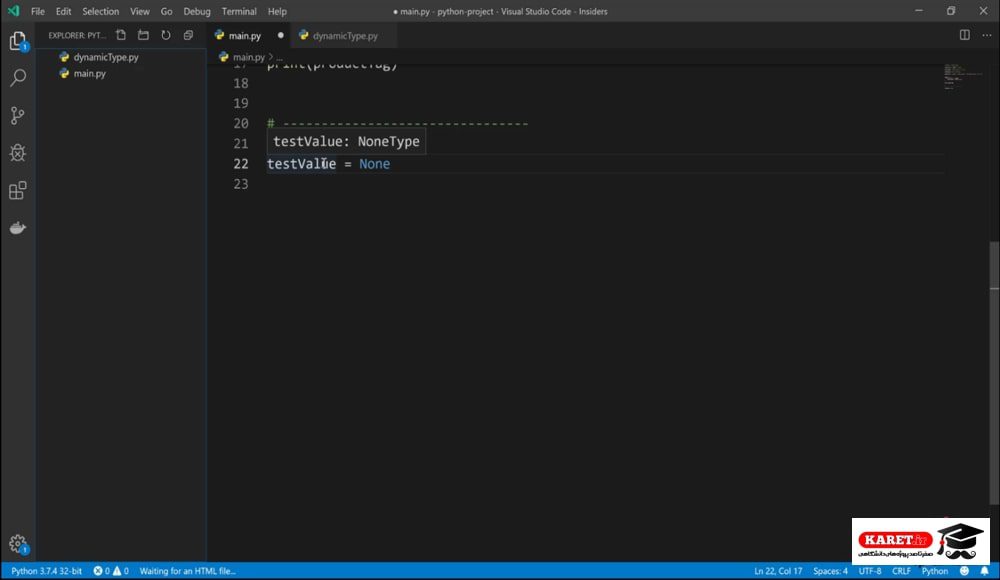Screen dimensions: 1000x580
Task: Open the Debug menu
Action: (196, 11)
